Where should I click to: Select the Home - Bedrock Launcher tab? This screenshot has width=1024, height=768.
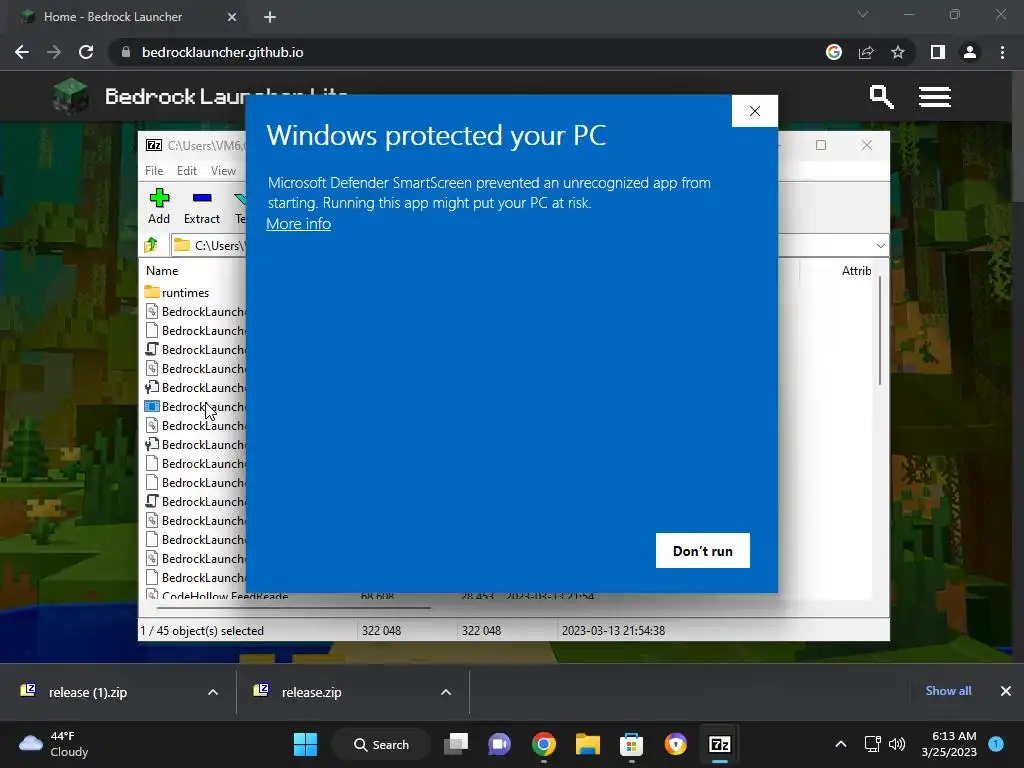coord(112,17)
